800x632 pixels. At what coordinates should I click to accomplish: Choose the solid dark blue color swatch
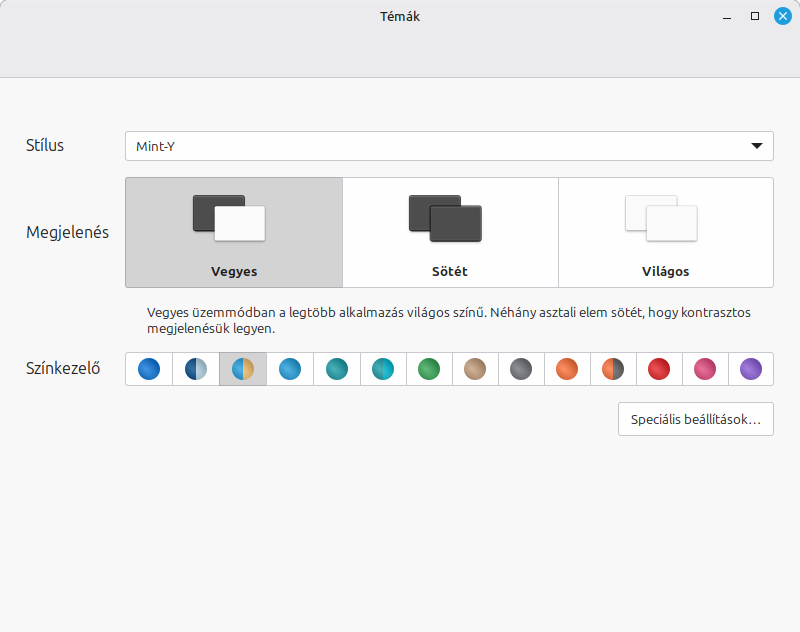click(x=149, y=369)
